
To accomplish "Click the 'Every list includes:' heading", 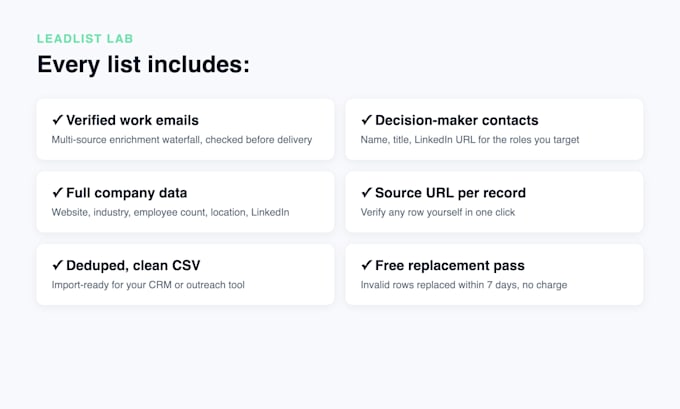I will 144,65.
